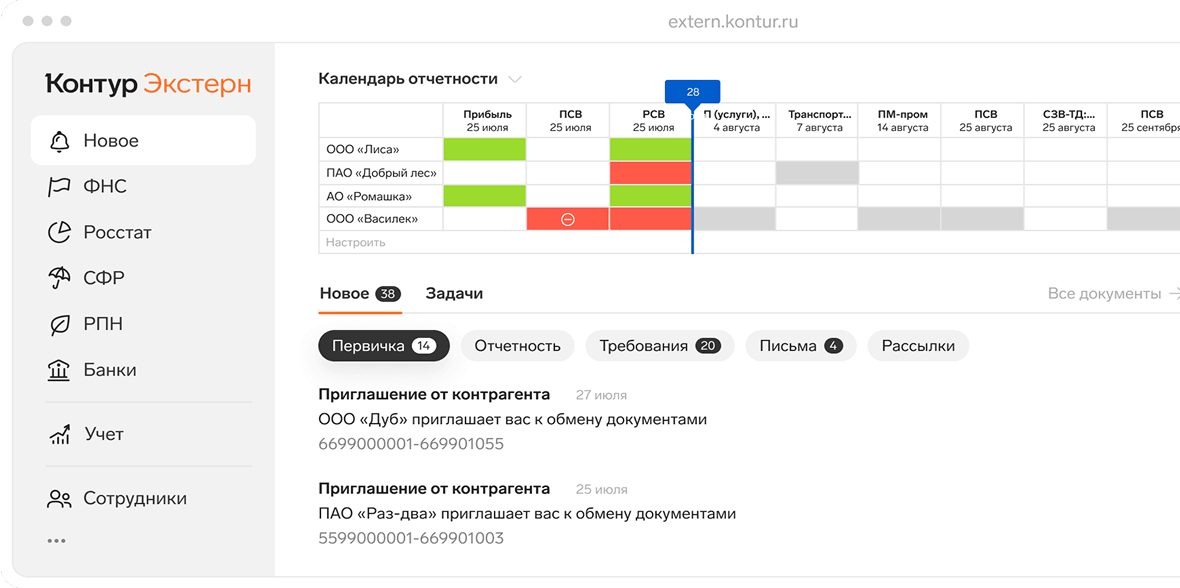Click the blue 28 date marker
This screenshot has width=1180, height=588.
point(692,92)
